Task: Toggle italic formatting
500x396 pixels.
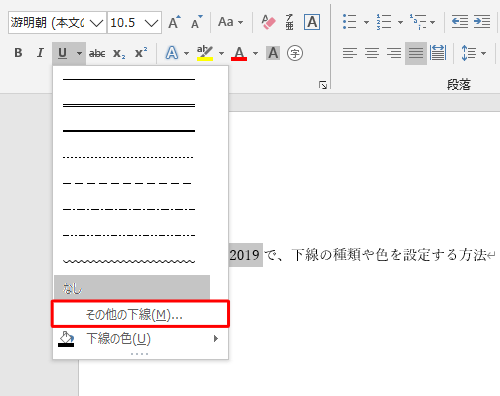Action: pyautogui.click(x=40, y=53)
